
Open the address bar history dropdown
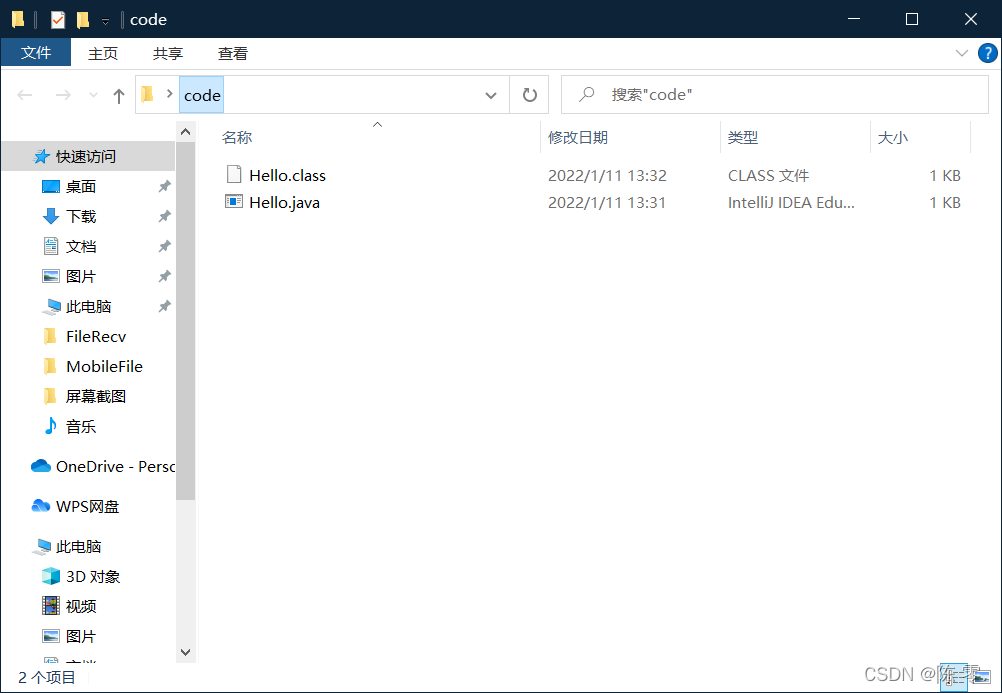click(x=491, y=95)
